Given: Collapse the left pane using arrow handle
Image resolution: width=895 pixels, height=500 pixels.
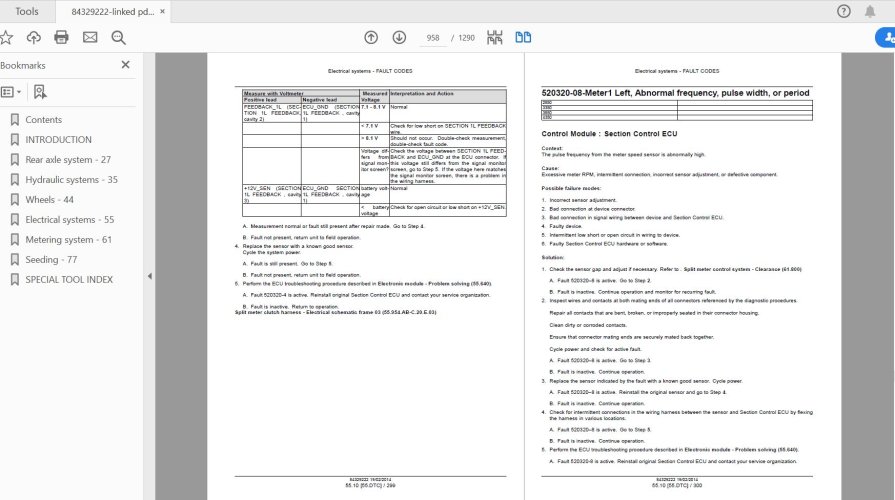Looking at the screenshot, I should click(x=149, y=276).
